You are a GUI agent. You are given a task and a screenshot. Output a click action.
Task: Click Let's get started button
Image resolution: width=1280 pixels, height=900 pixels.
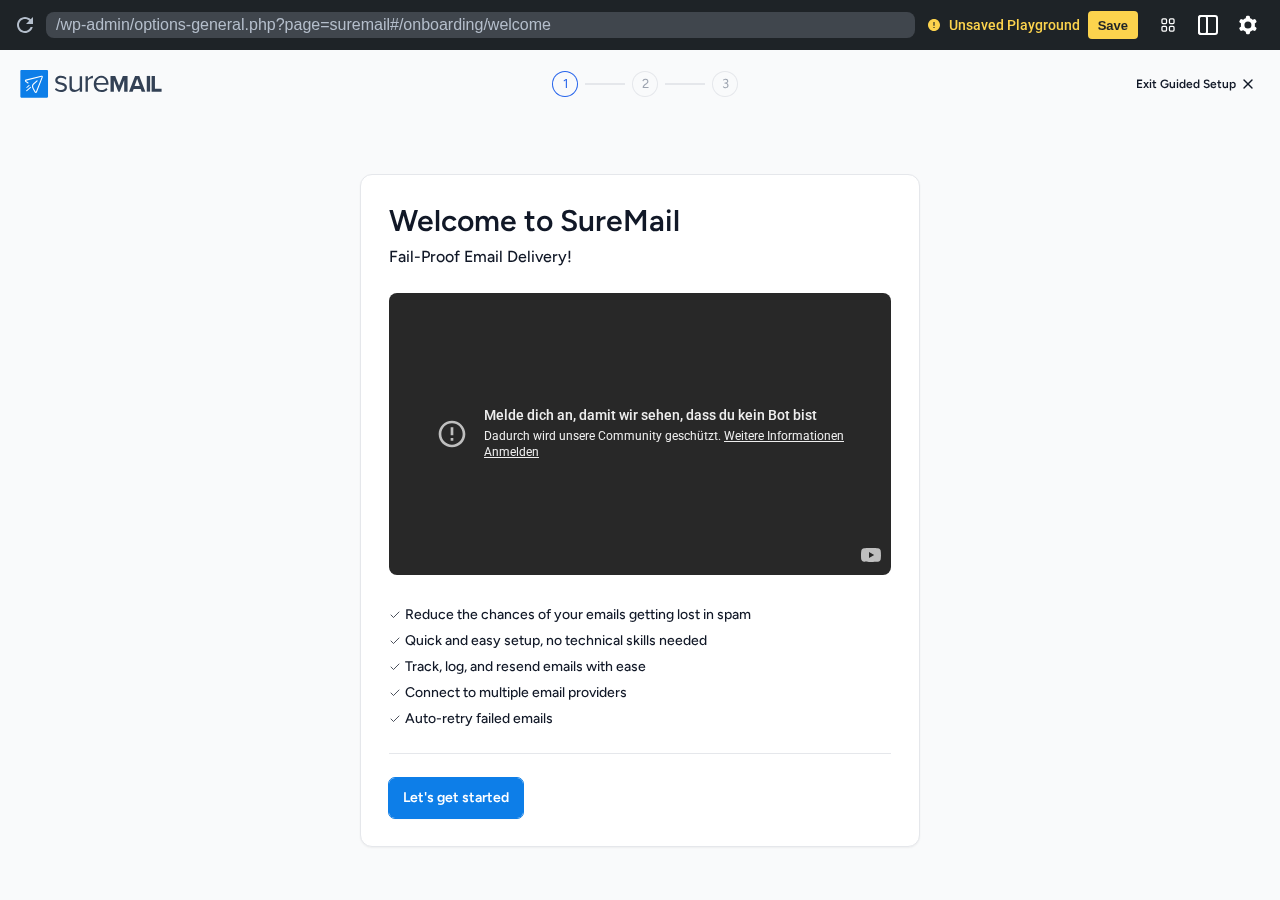pos(456,798)
